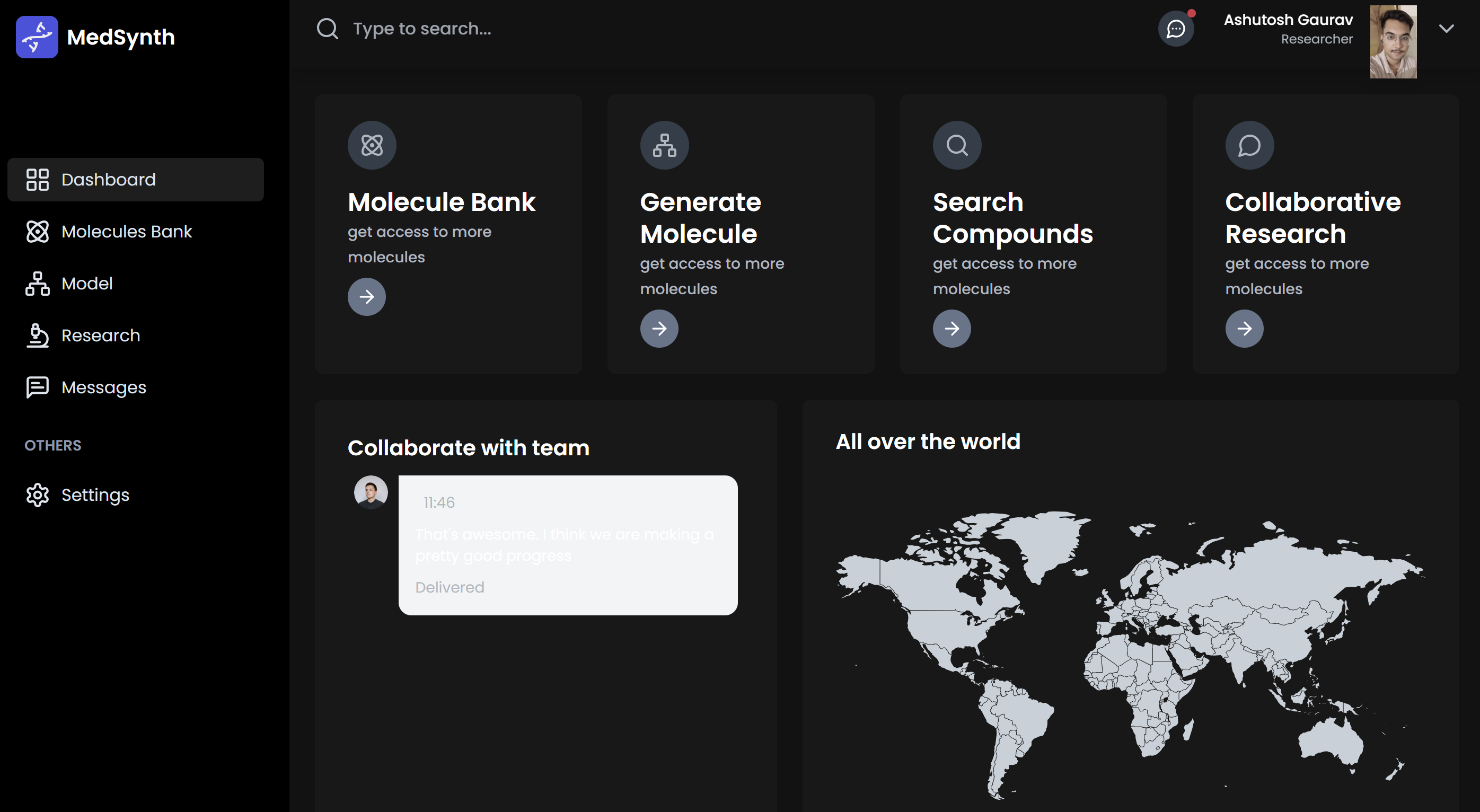Click Ashutosh Gaurav's profile photo
This screenshot has height=812, width=1480.
pos(1393,41)
